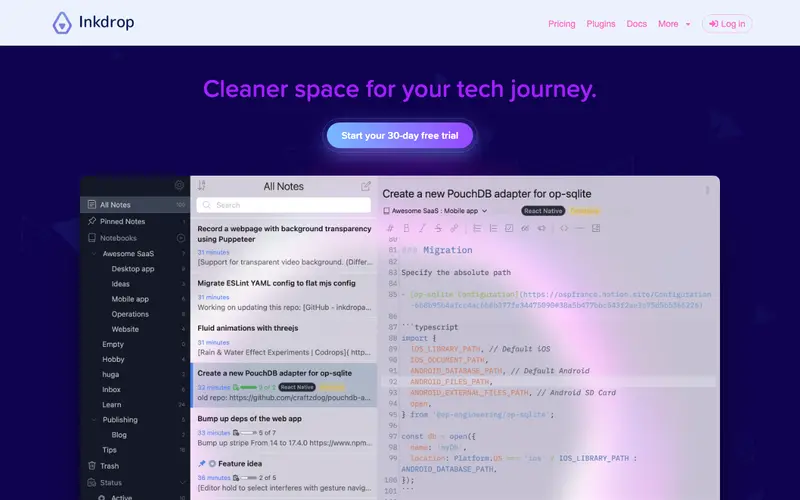Insert task checkbox list from toolbar
The height and width of the screenshot is (500, 800).
(509, 228)
